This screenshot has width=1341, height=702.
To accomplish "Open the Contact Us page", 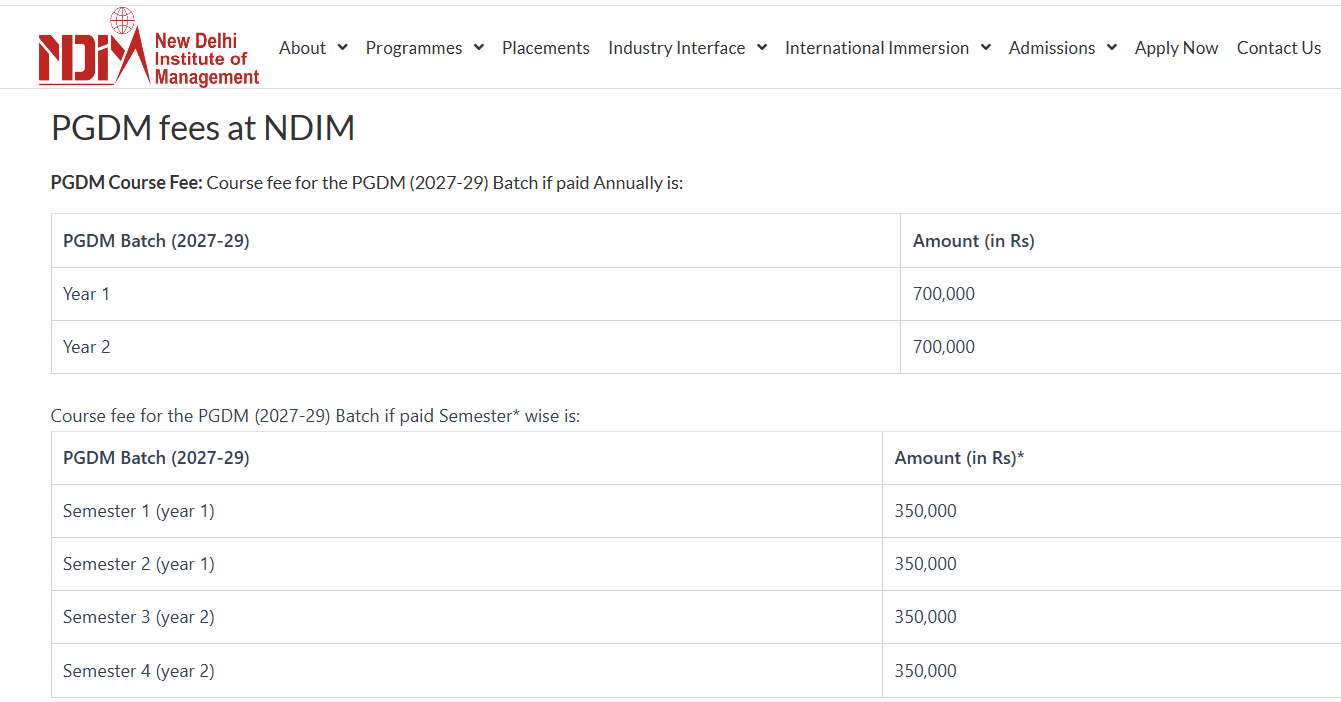I will click(x=1279, y=48).
